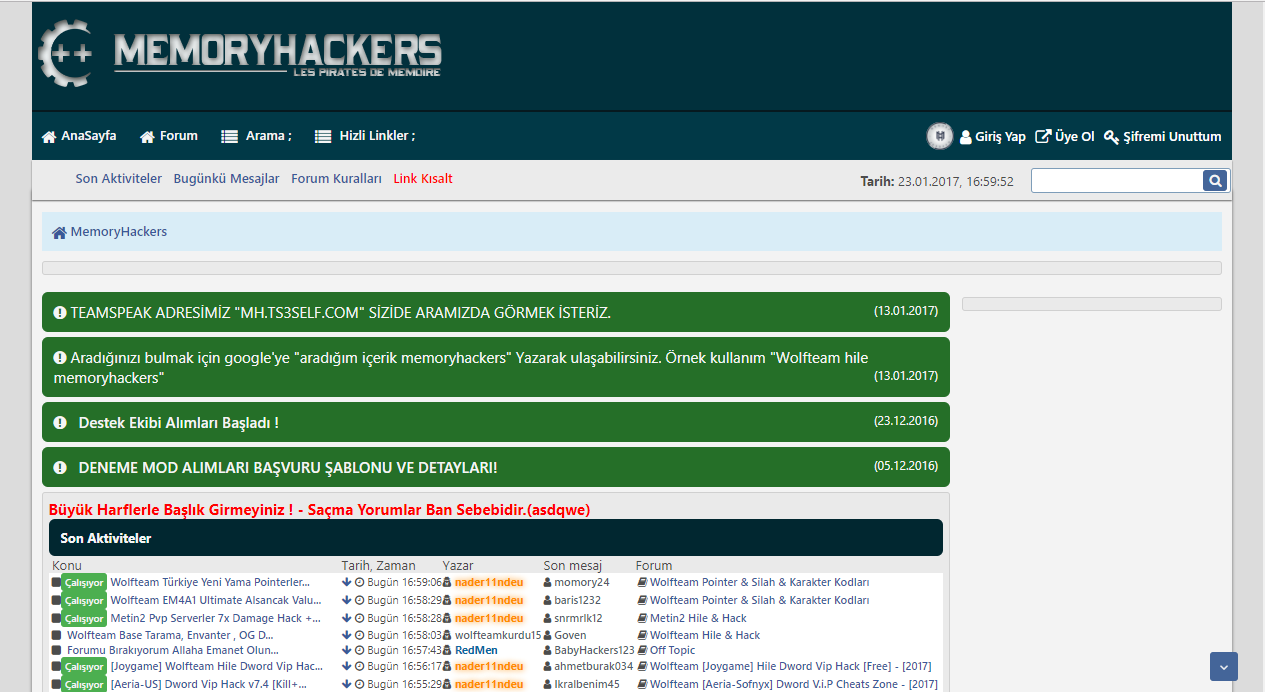Open last poster snrmrlk12 profile
Screen dimensions: 1265x692
pos(579,618)
